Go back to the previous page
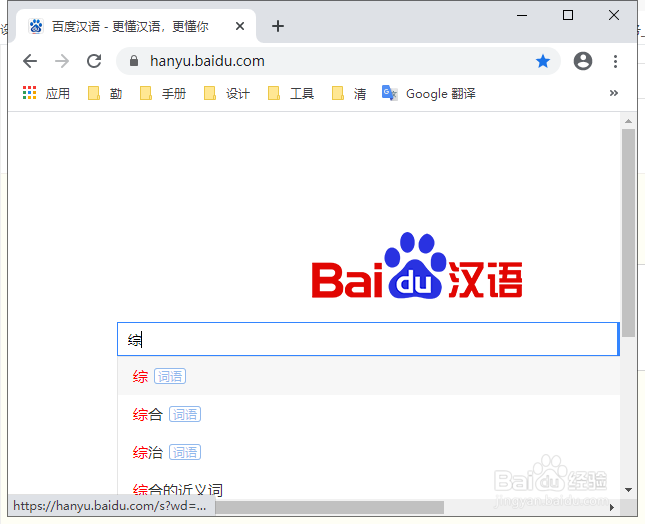The height and width of the screenshot is (524, 645). [x=30, y=61]
